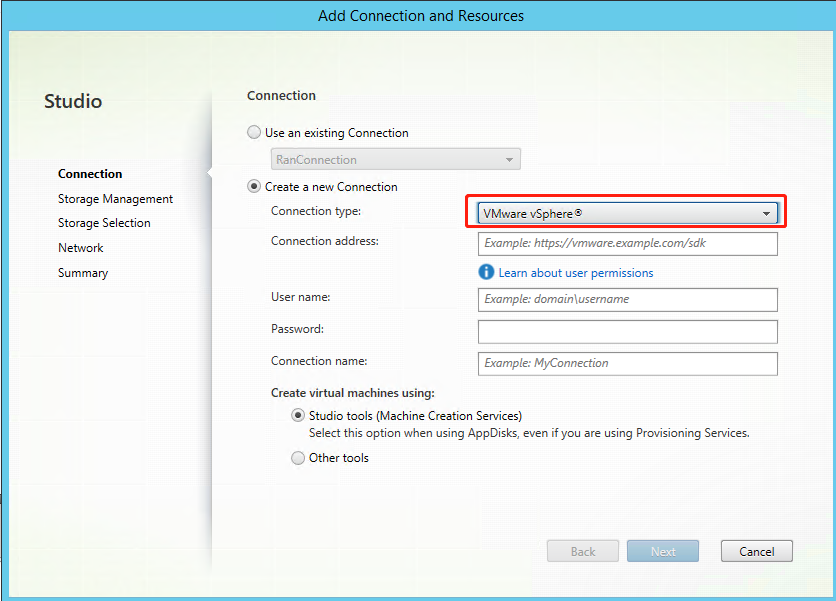Viewport: 836px width, 601px height.
Task: Click "Learn about user permissions" link
Action: click(x=576, y=272)
